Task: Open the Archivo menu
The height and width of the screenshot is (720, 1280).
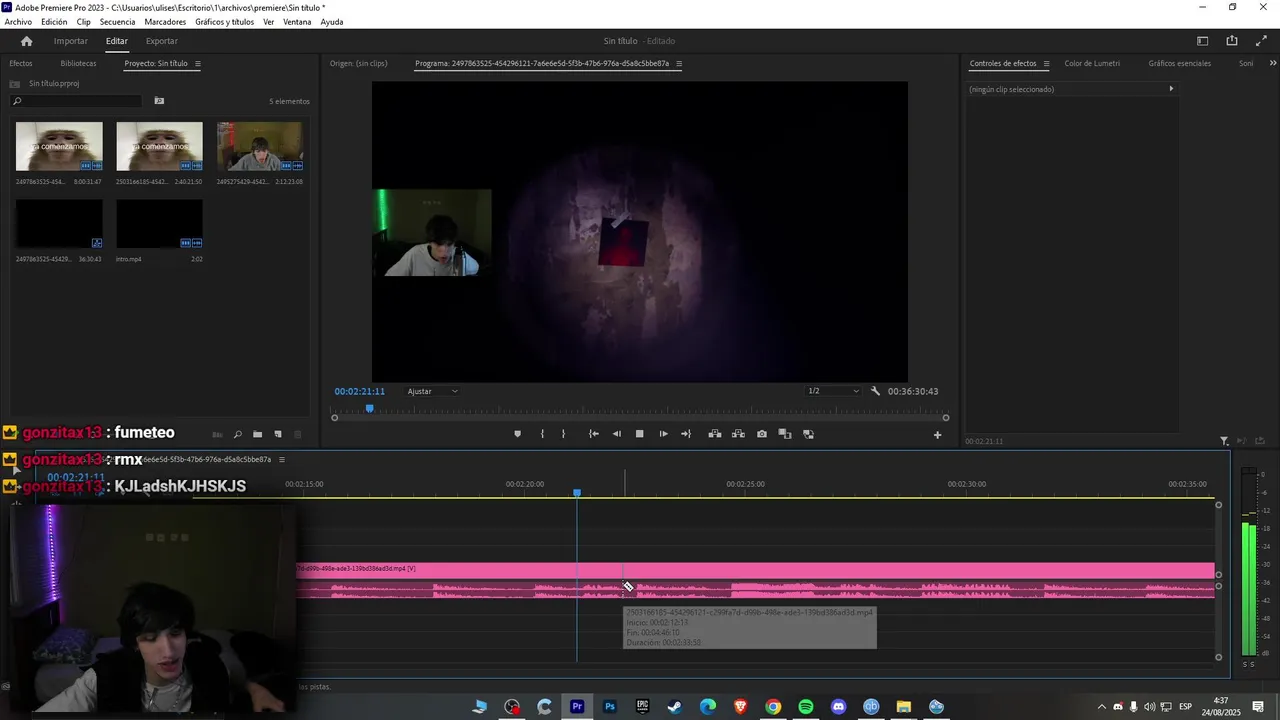Action: pos(18,22)
